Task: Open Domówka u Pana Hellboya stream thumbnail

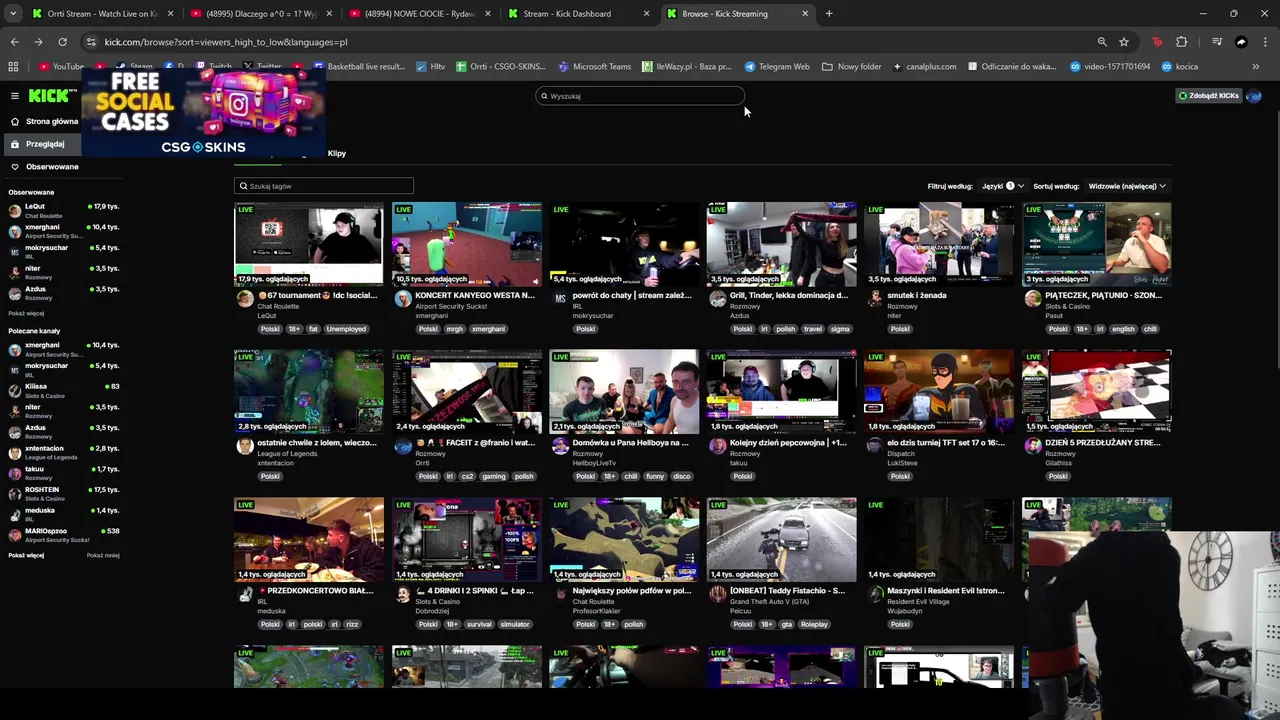Action: tap(624, 391)
